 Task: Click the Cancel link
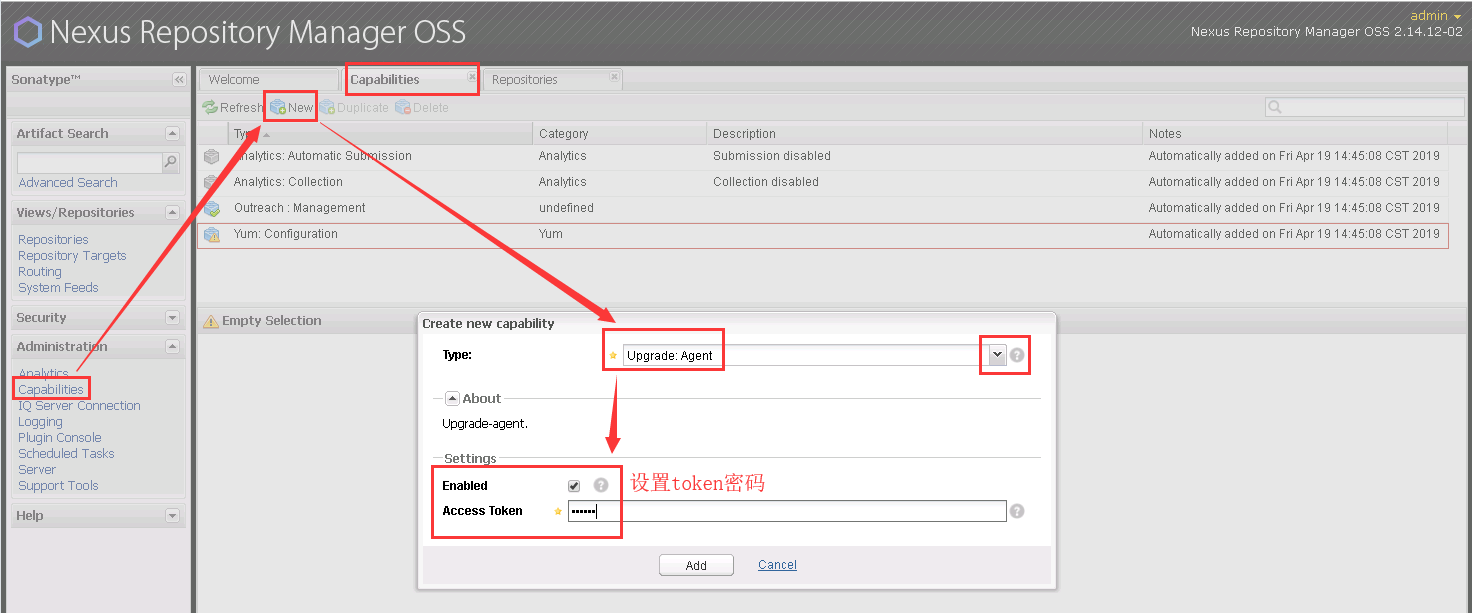(x=777, y=565)
